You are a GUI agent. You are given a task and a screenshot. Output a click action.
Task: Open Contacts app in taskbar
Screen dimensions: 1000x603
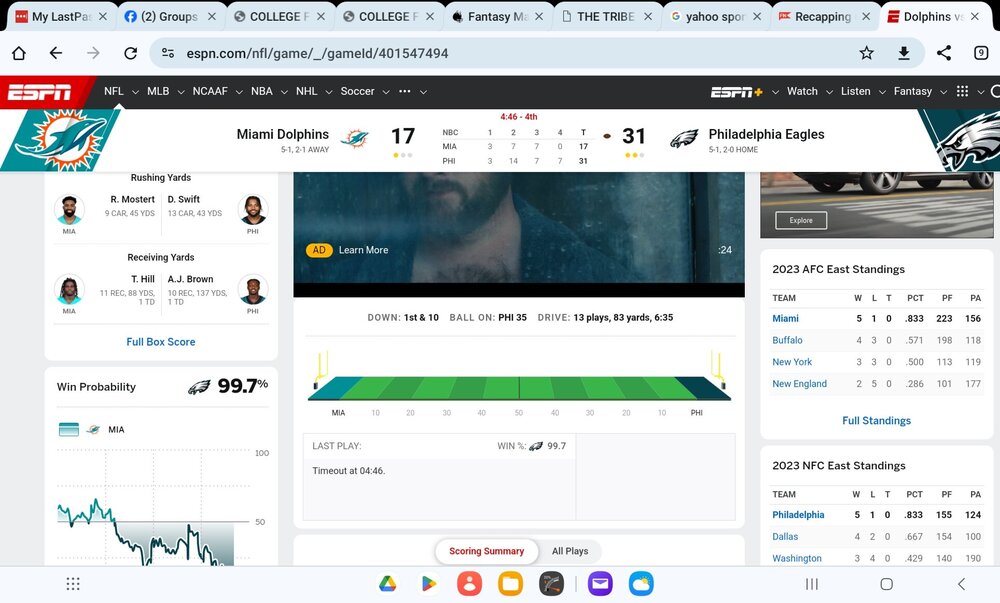pyautogui.click(x=469, y=584)
